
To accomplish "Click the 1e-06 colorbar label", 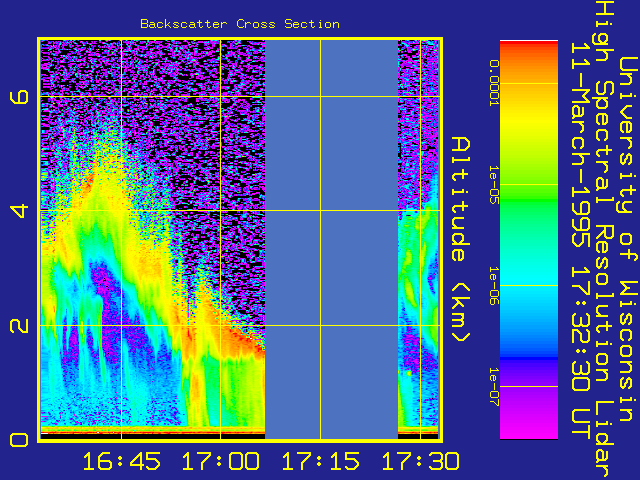I will tap(494, 286).
